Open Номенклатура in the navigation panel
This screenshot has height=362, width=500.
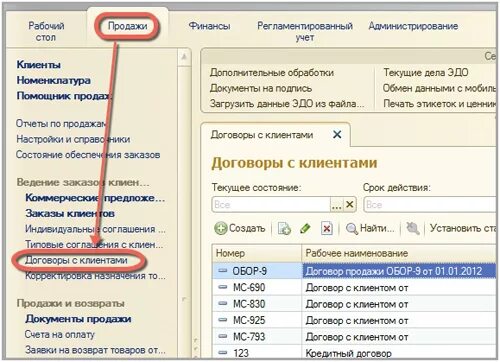[54, 80]
